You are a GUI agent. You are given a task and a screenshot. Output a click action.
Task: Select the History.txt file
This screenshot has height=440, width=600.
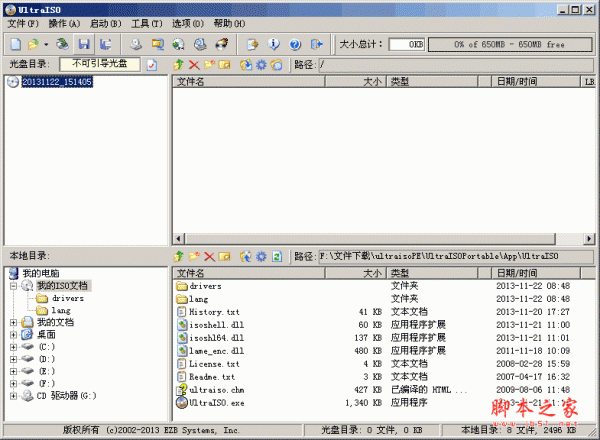coord(214,312)
